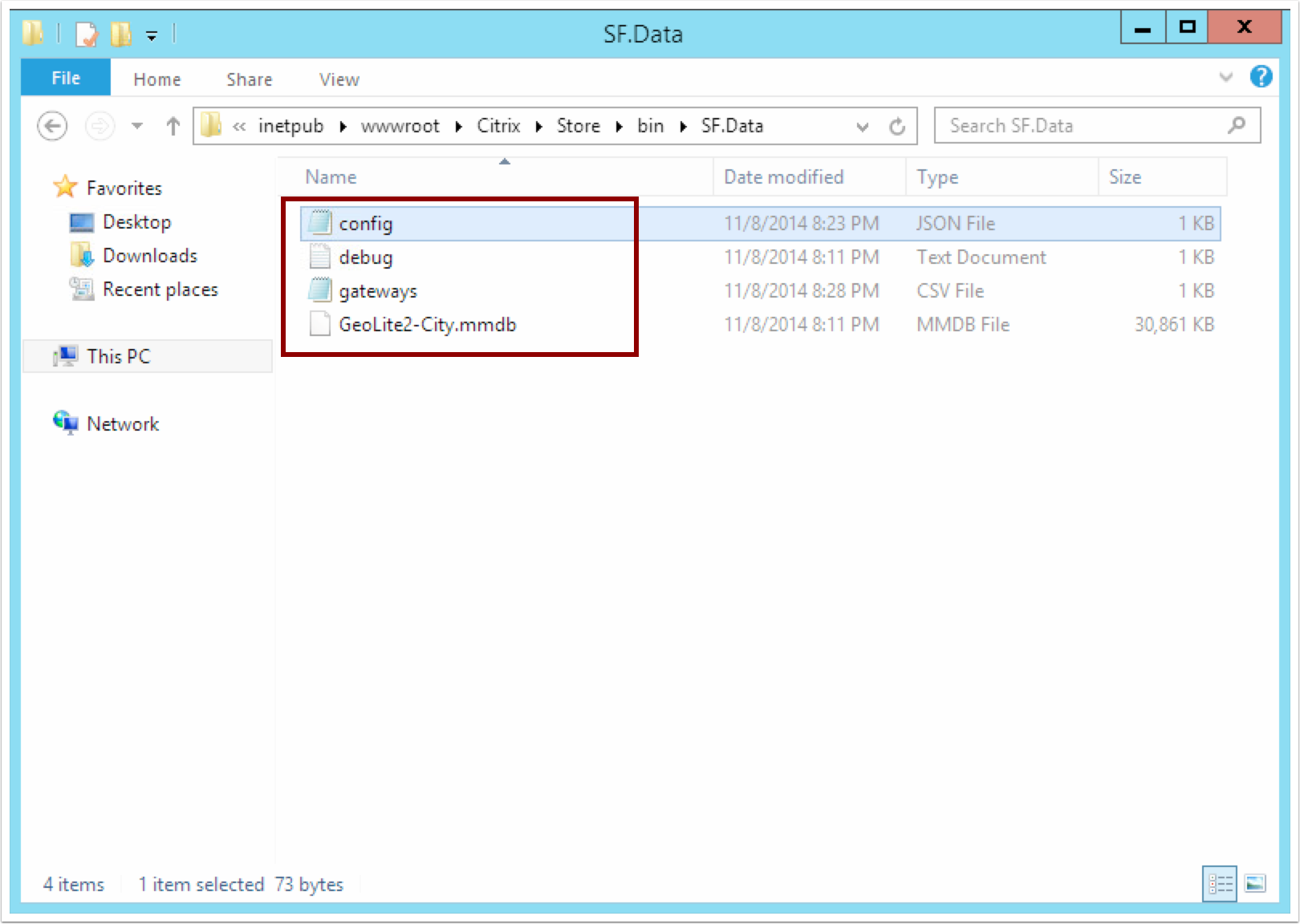Switch to details view in status bar

(1220, 884)
